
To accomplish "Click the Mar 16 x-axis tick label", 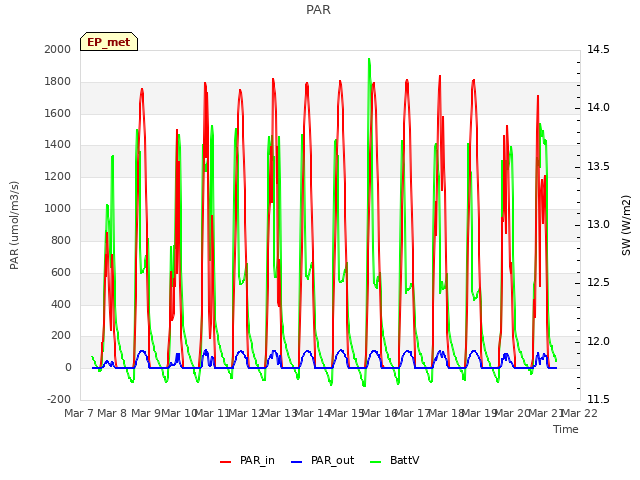I will pos(380,413).
